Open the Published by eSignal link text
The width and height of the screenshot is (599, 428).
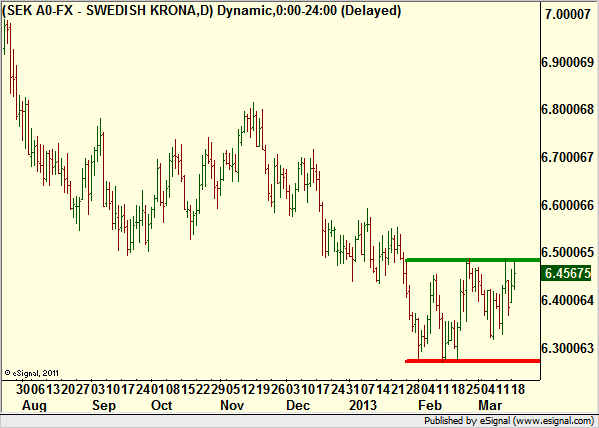510,421
